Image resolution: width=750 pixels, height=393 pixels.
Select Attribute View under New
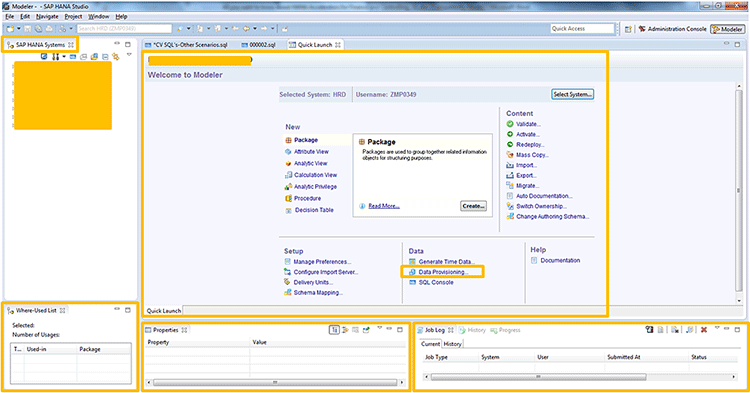click(311, 152)
